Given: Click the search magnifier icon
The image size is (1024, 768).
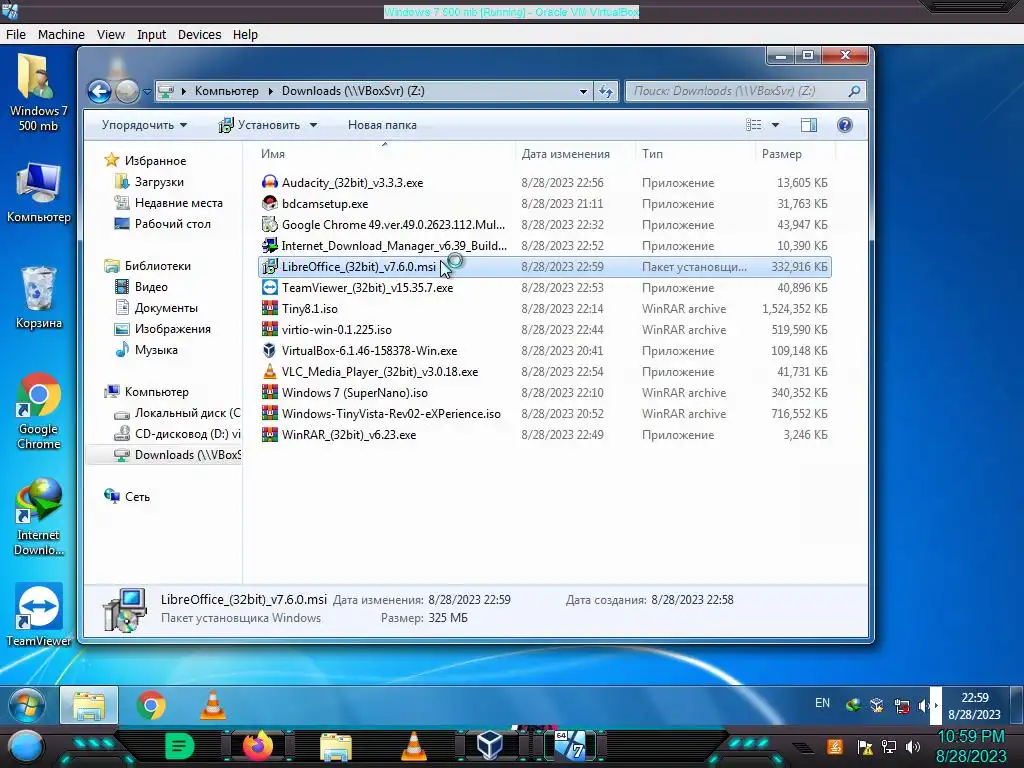Looking at the screenshot, I should [x=854, y=91].
